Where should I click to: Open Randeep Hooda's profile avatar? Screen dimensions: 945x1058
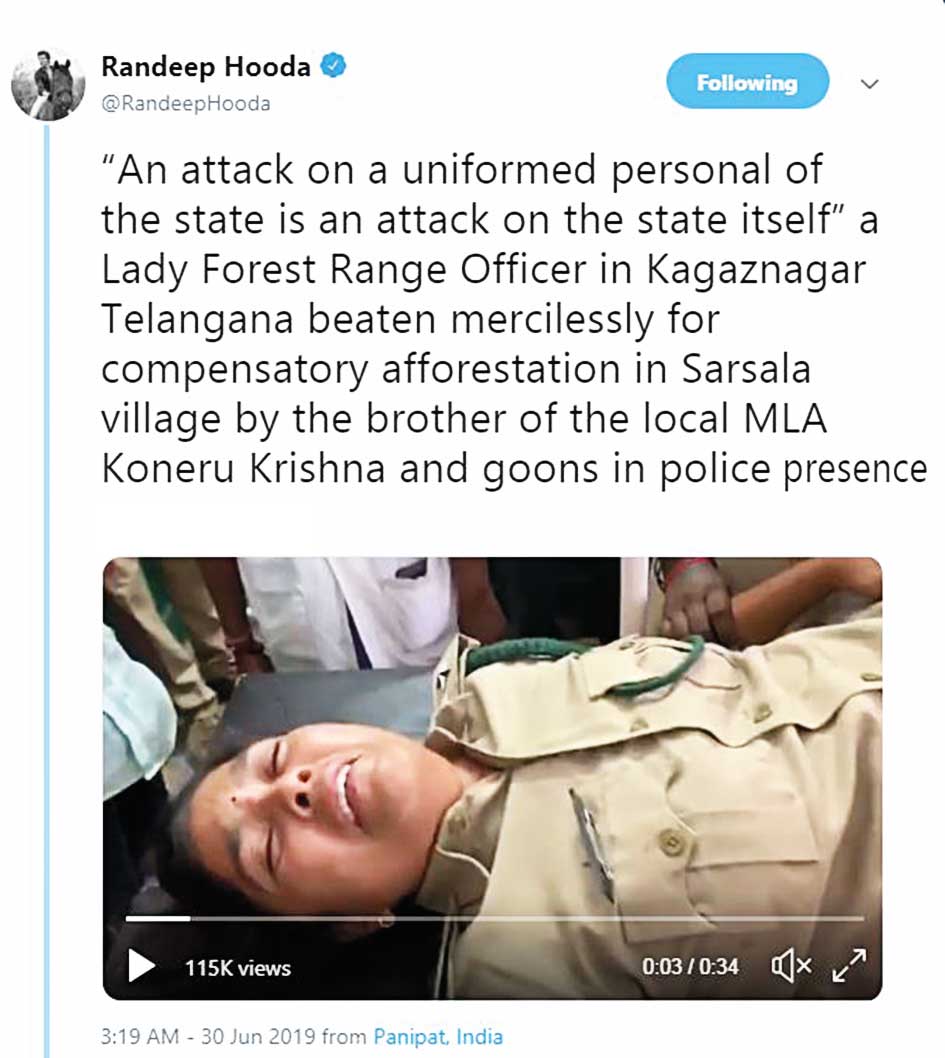48,84
